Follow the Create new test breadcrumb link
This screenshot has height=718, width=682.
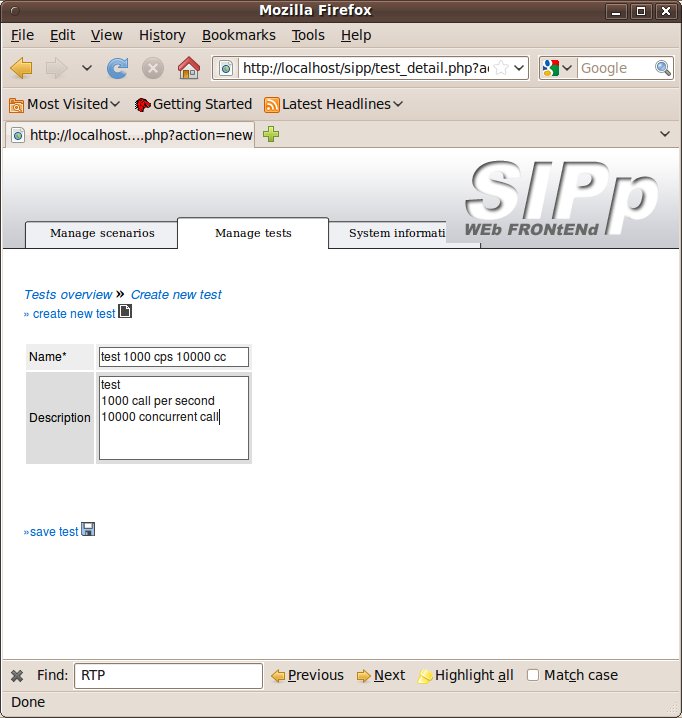[176, 294]
